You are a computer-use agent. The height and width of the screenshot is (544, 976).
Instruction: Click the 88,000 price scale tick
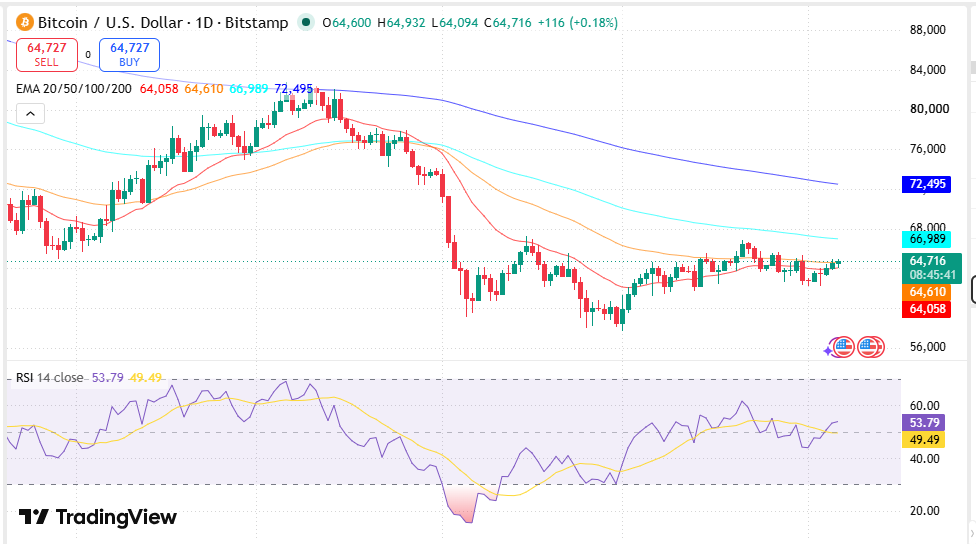click(x=927, y=30)
